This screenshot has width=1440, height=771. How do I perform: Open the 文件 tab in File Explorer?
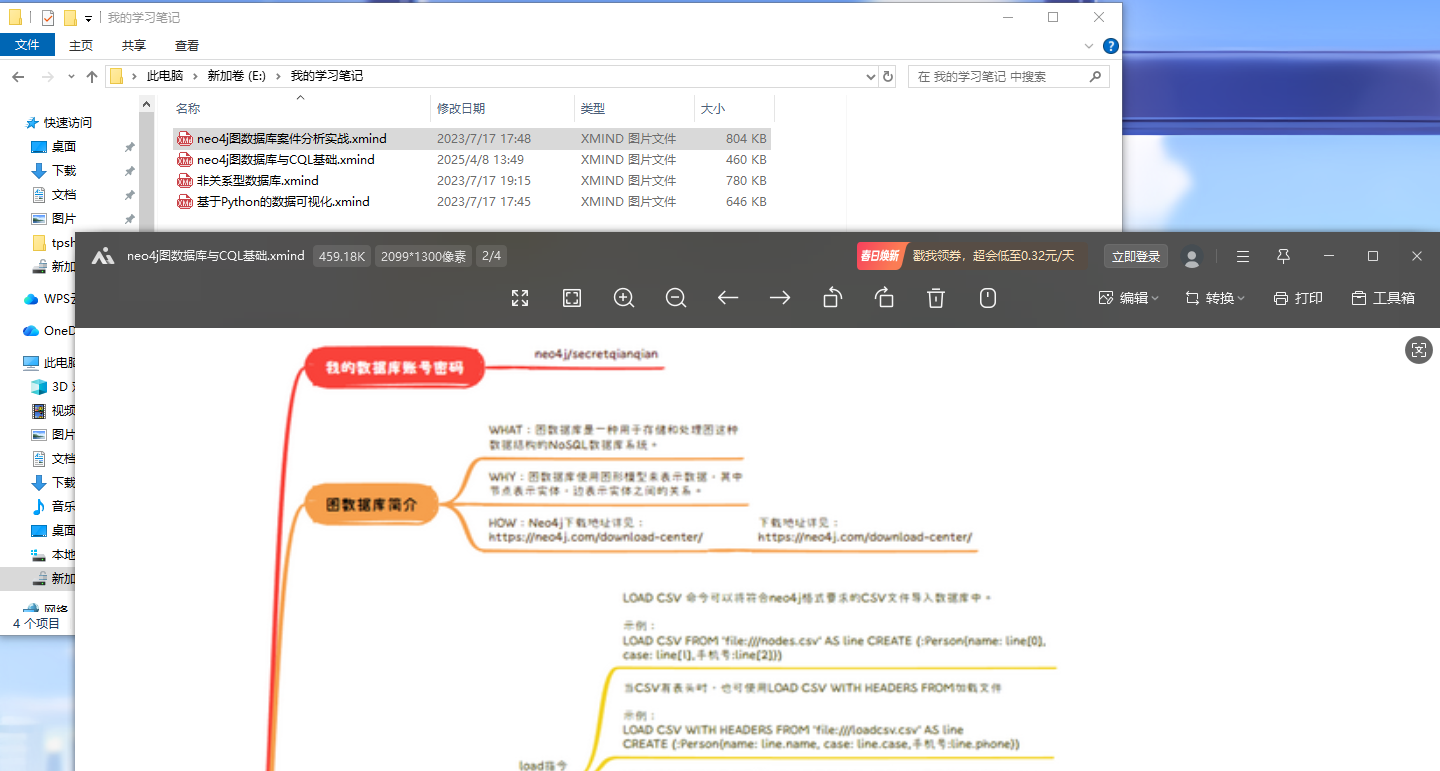pos(27,45)
